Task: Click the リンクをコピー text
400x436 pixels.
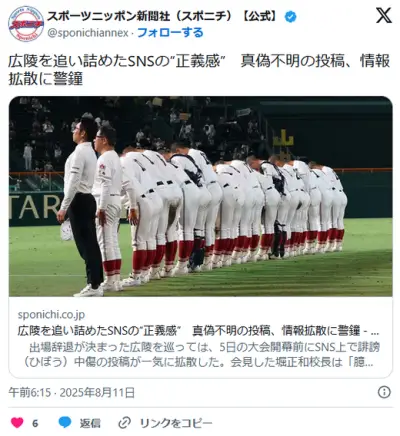Action: click(176, 423)
